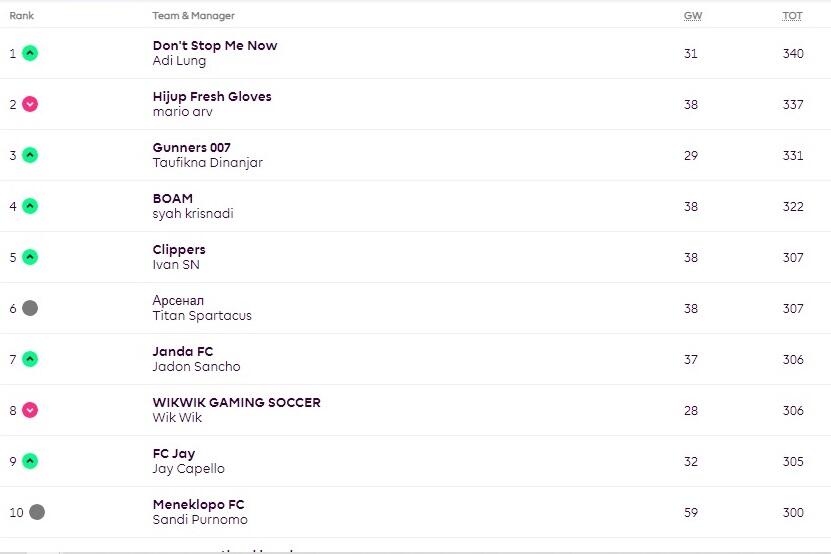The image size is (831, 554).
Task: Open Don't Stop Me Now team
Action: (x=215, y=45)
